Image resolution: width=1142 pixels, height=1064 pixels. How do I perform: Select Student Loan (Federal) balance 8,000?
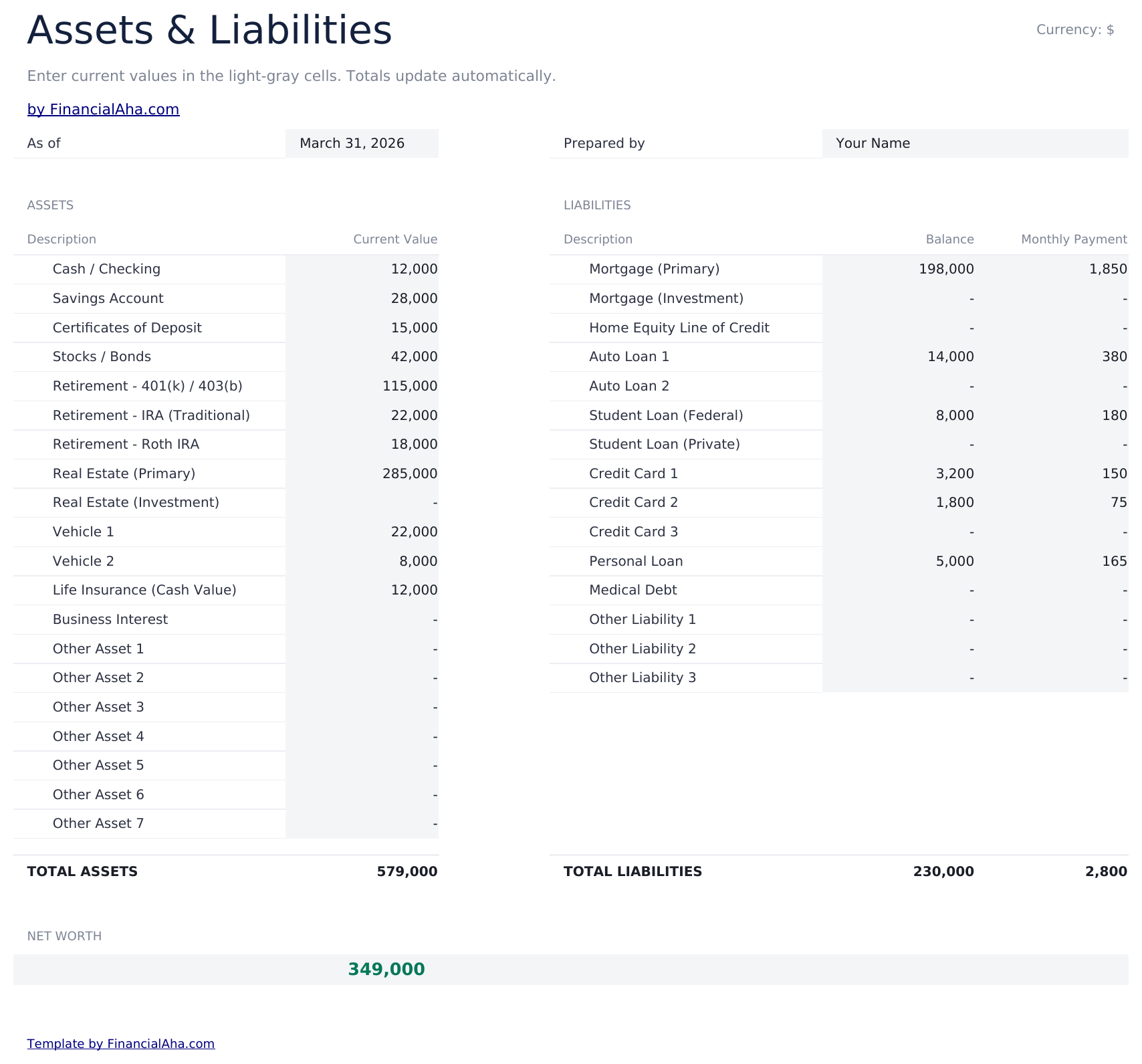[x=899, y=415]
